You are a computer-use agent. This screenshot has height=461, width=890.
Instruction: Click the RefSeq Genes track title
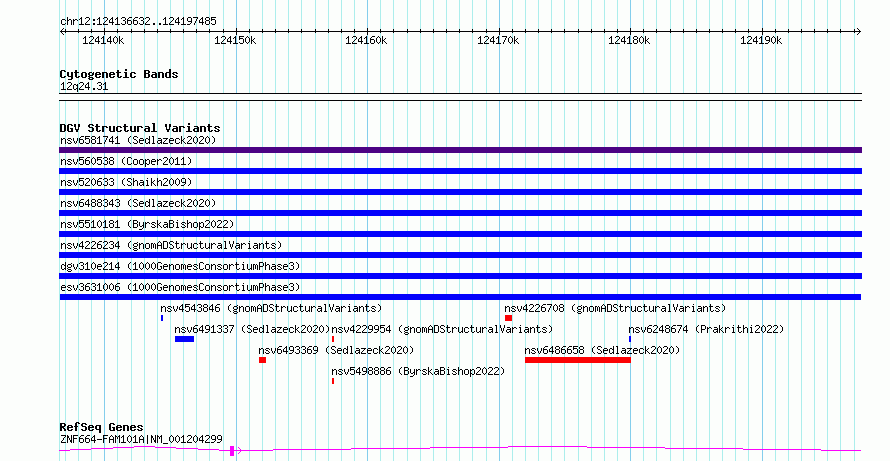tap(102, 427)
